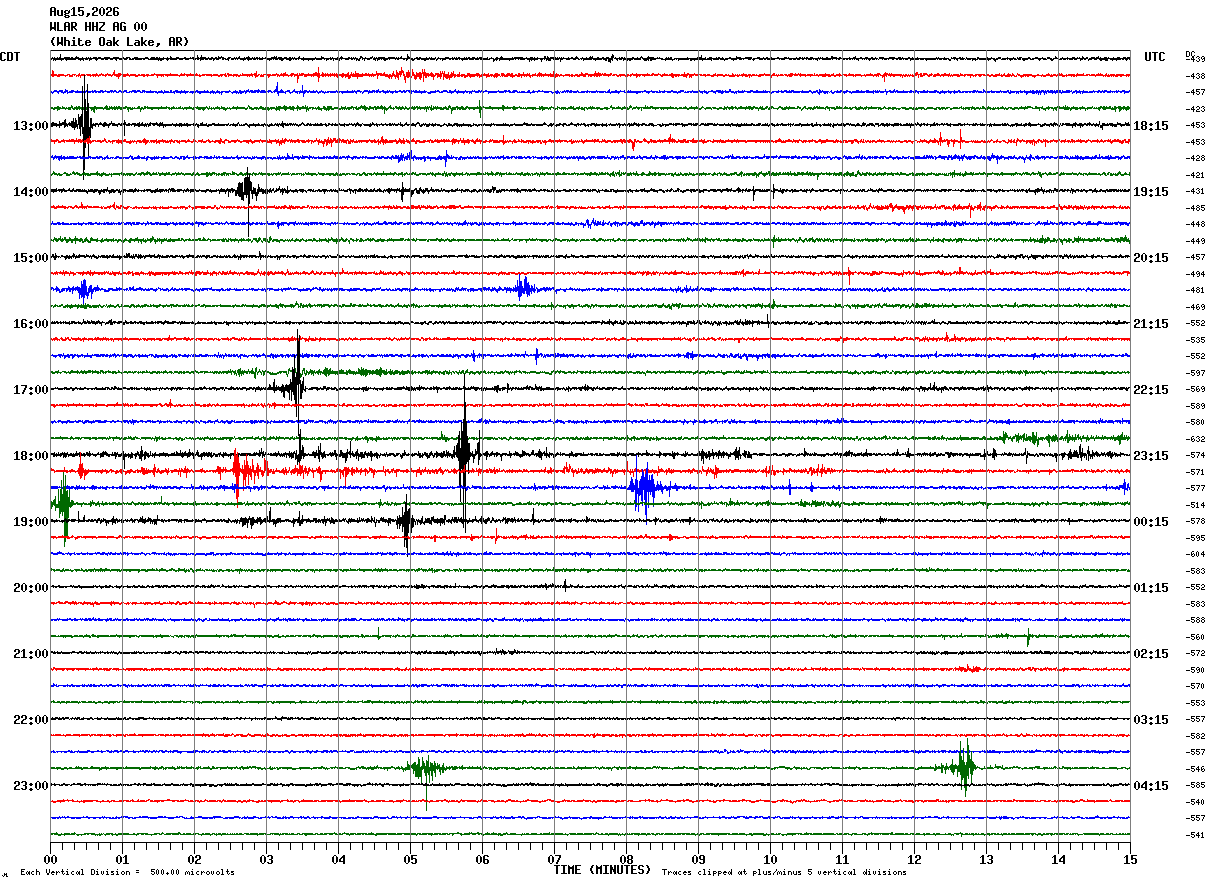This screenshot has width=1210, height=886.
Task: Click the CDT timezone label
Action: (10, 57)
